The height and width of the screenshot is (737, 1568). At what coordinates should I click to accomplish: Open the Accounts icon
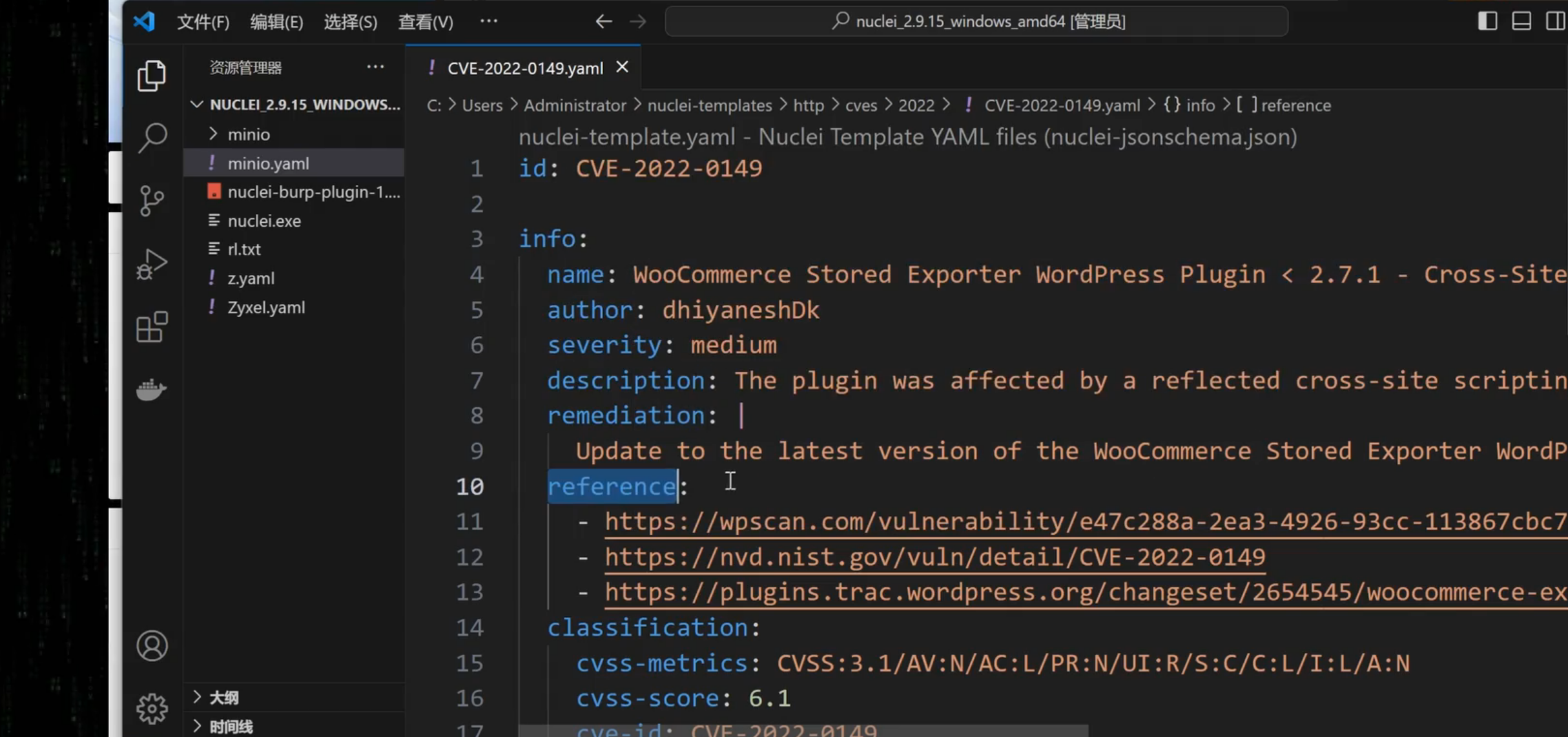coord(152,646)
